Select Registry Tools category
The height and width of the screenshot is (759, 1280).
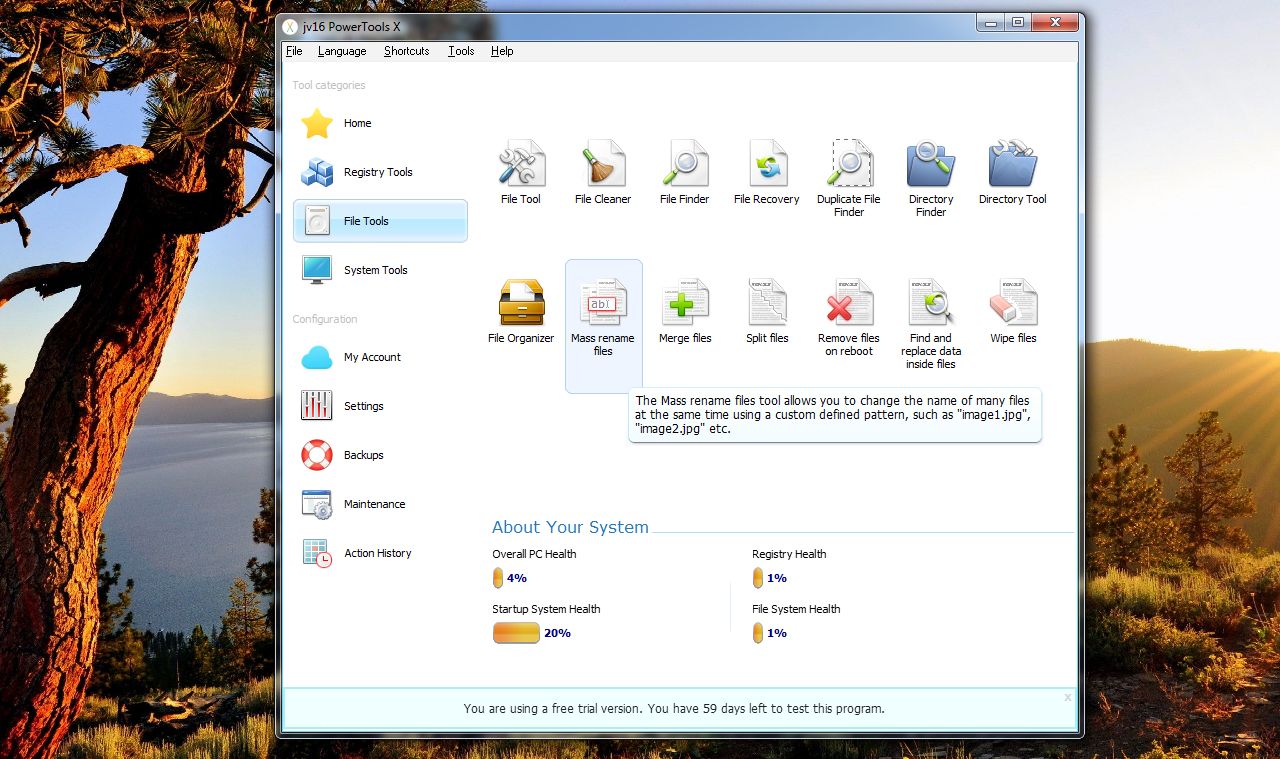click(x=380, y=172)
